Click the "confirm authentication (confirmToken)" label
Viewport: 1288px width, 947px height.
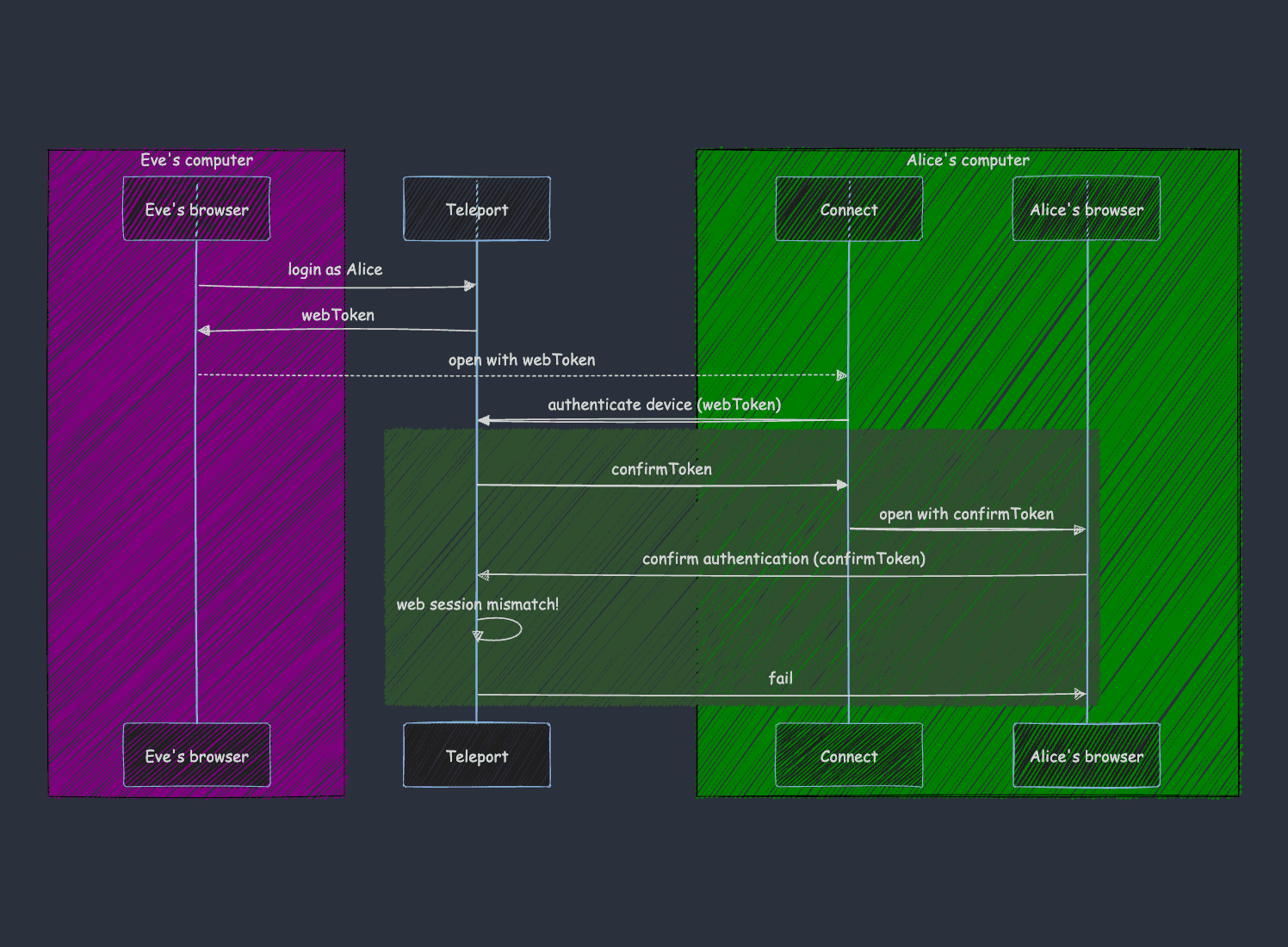point(783,559)
